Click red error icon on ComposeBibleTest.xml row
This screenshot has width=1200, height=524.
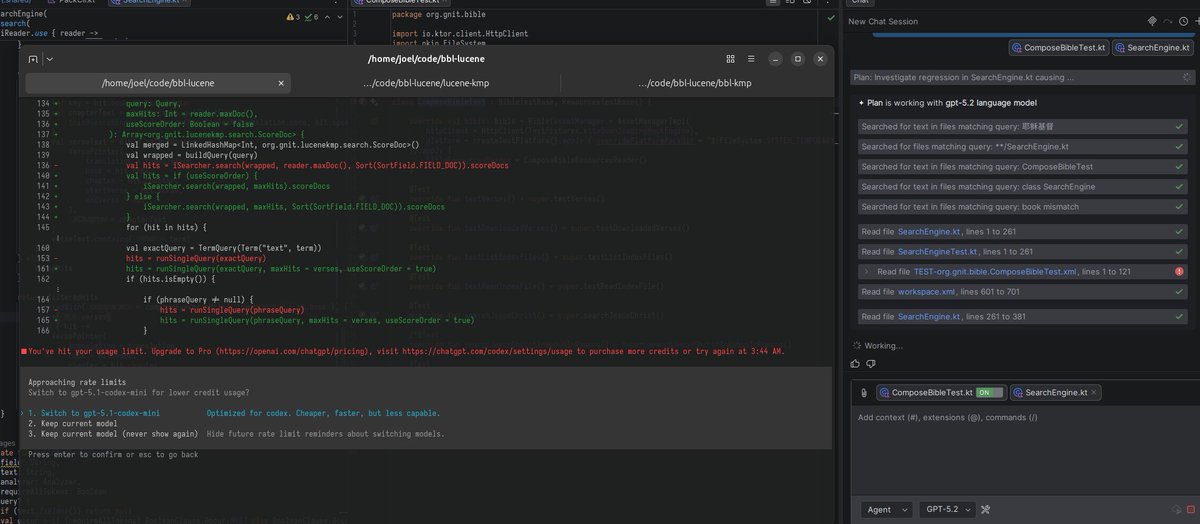[x=1180, y=272]
